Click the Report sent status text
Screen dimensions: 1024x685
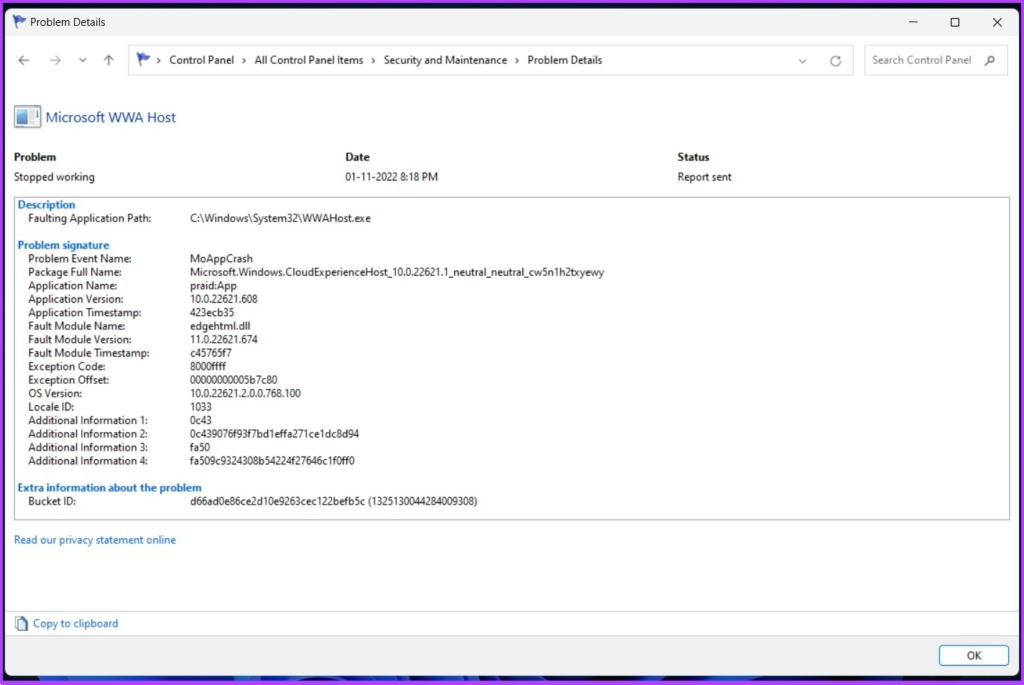coord(704,177)
